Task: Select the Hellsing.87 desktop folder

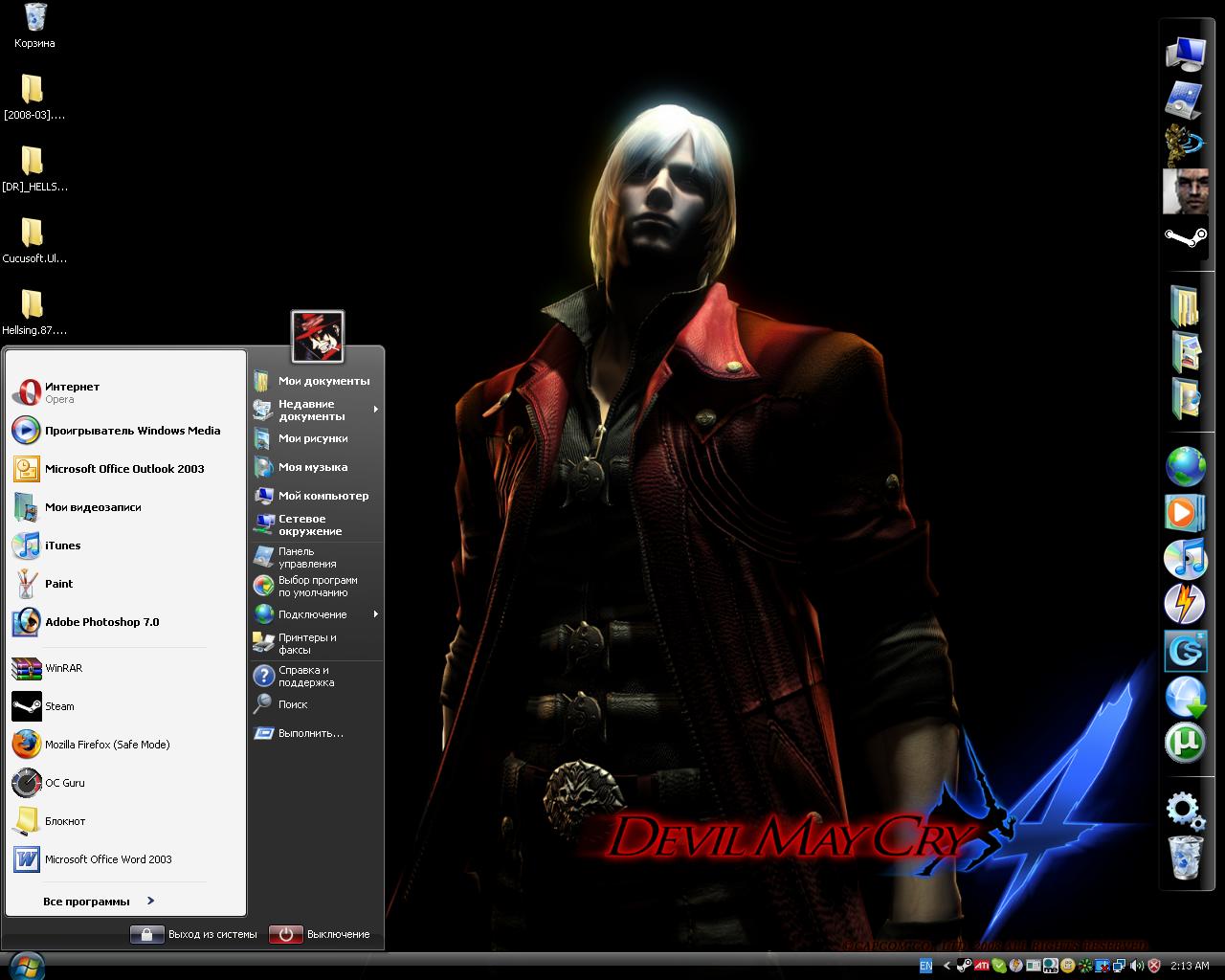Action: [34, 313]
